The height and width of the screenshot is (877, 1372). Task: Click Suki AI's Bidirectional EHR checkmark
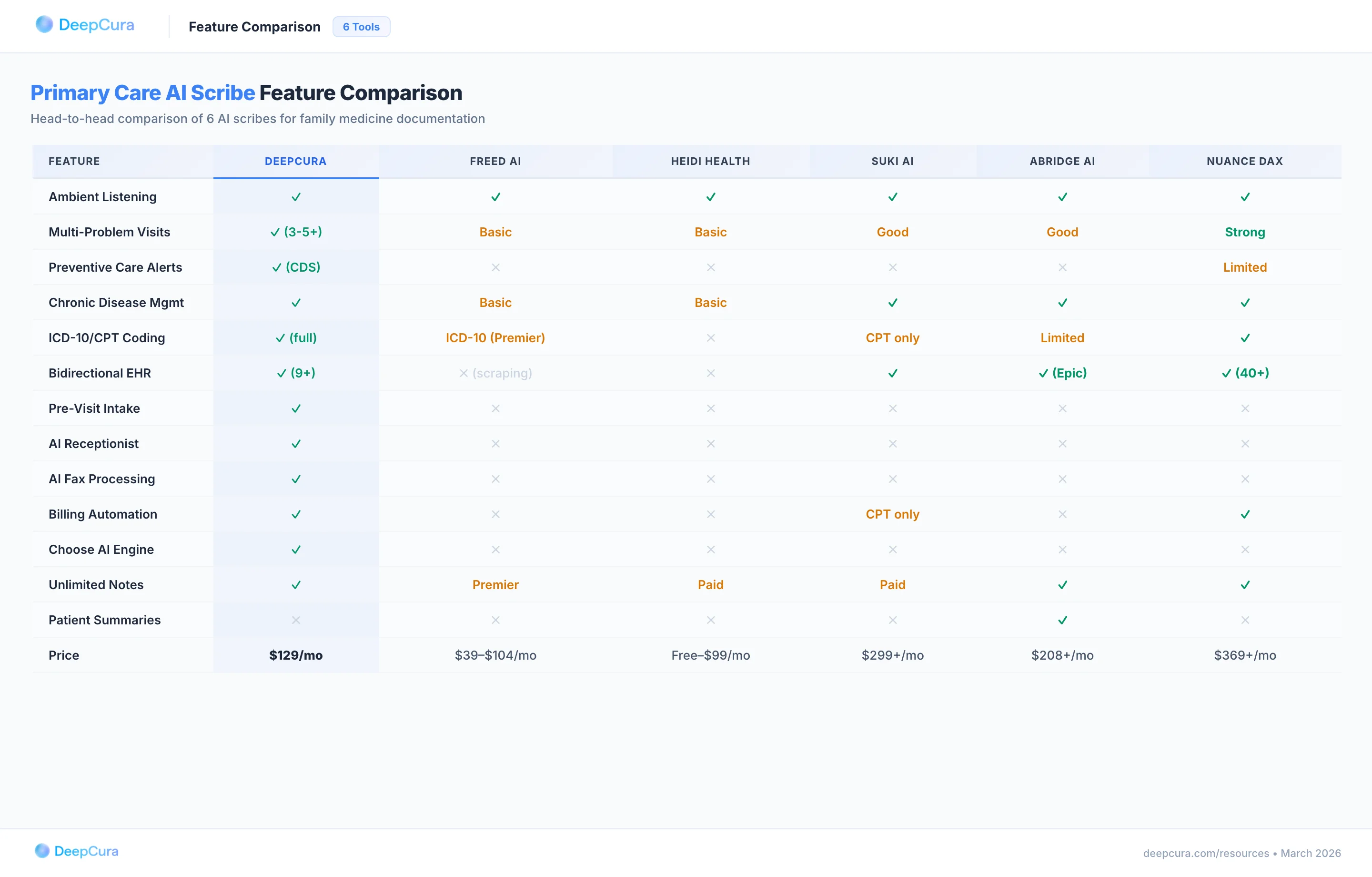892,373
